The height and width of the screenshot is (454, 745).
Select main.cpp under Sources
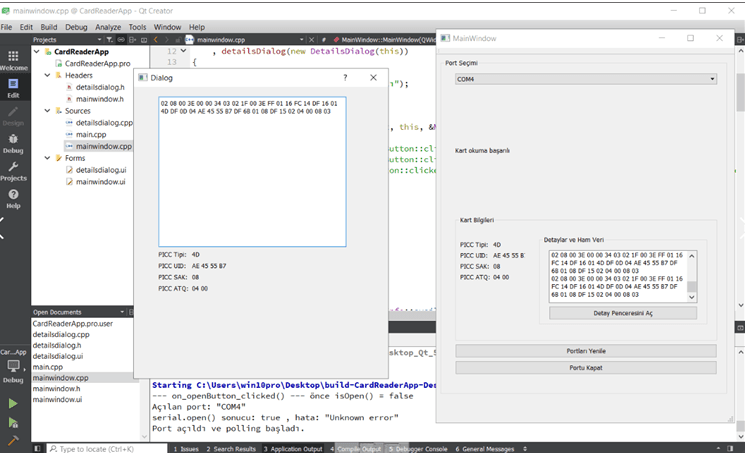click(91, 134)
